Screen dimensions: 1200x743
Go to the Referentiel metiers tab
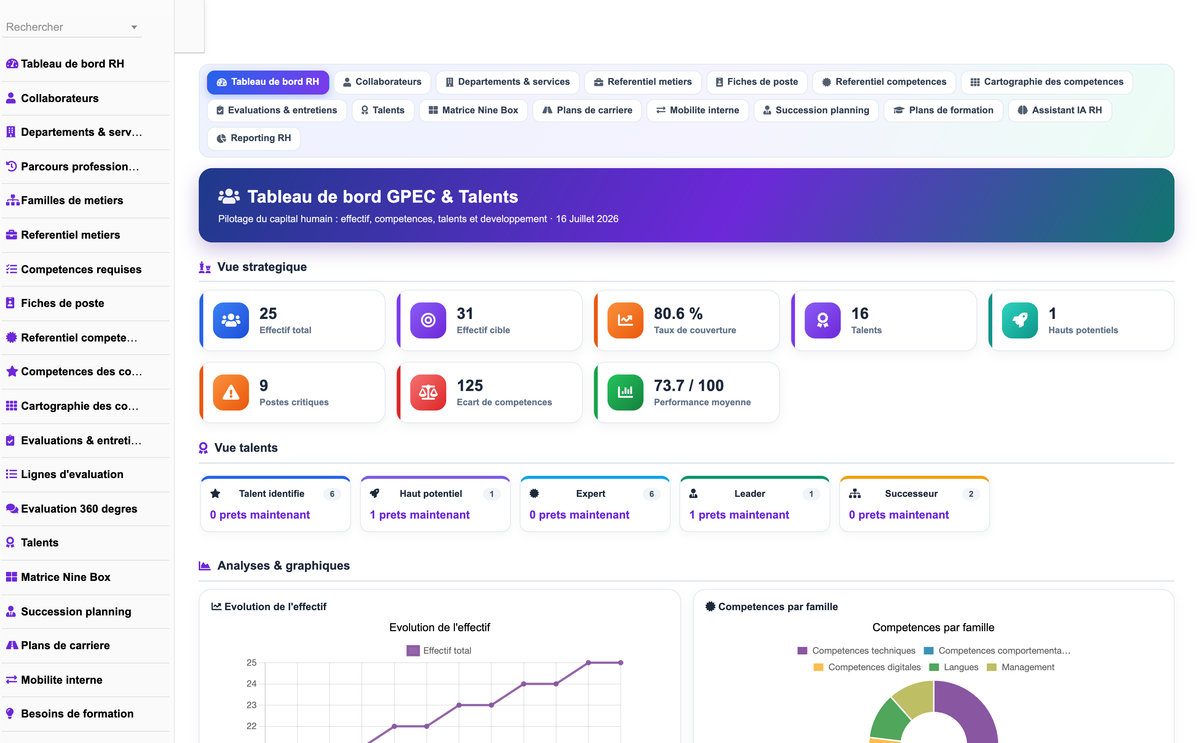643,82
